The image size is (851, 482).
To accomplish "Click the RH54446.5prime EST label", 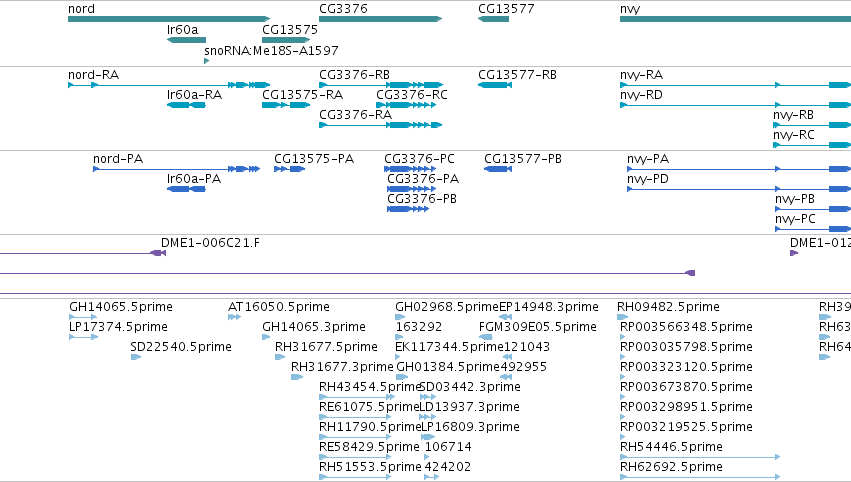I will click(671, 447).
